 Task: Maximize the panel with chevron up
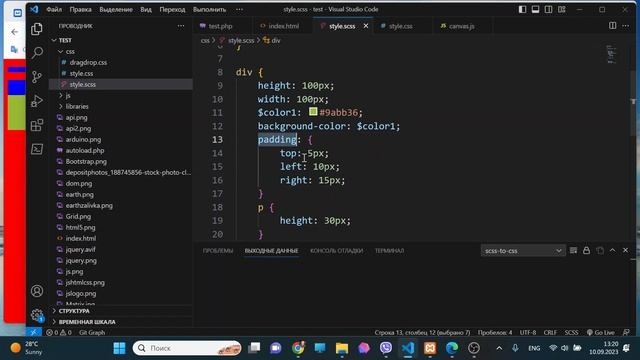[612, 250]
